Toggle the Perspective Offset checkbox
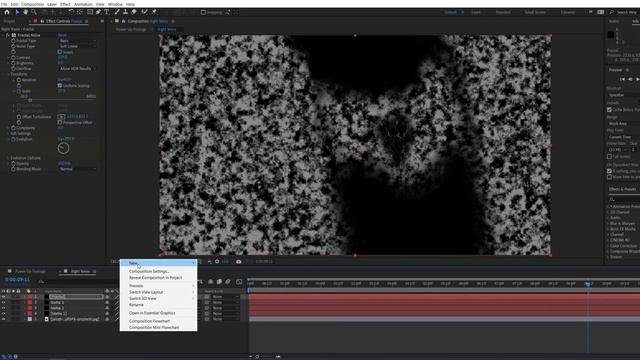The width and height of the screenshot is (640, 360). (60, 122)
